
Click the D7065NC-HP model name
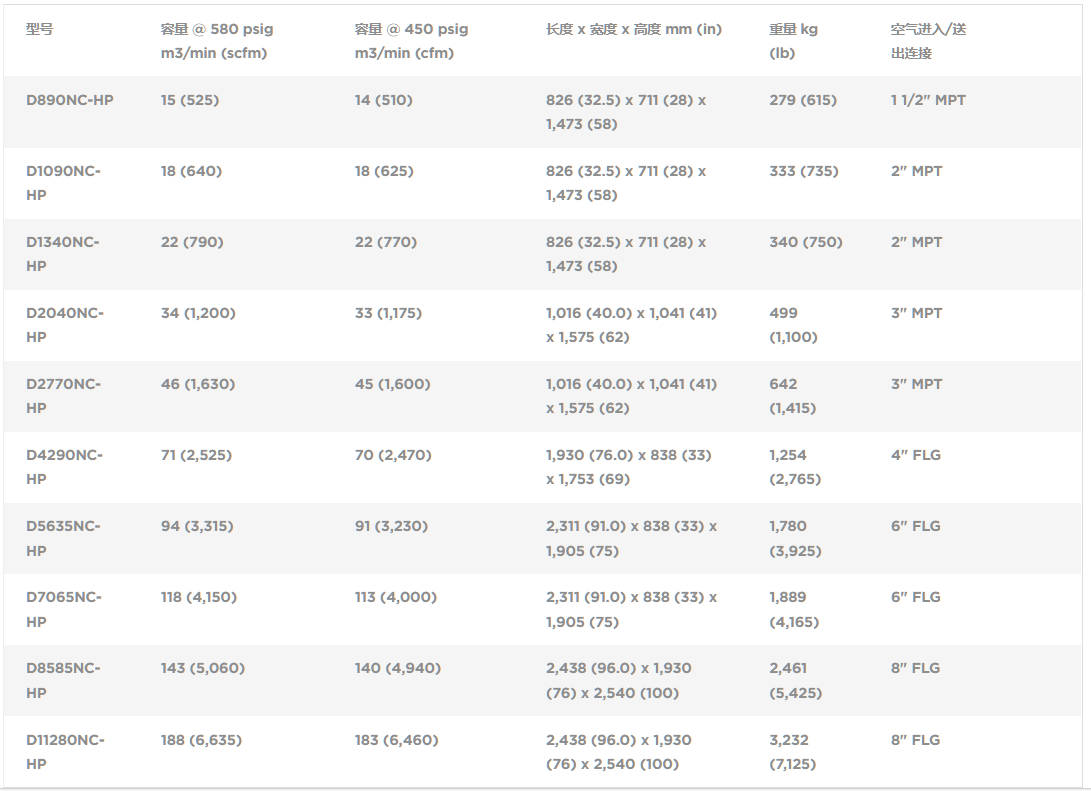point(63,609)
